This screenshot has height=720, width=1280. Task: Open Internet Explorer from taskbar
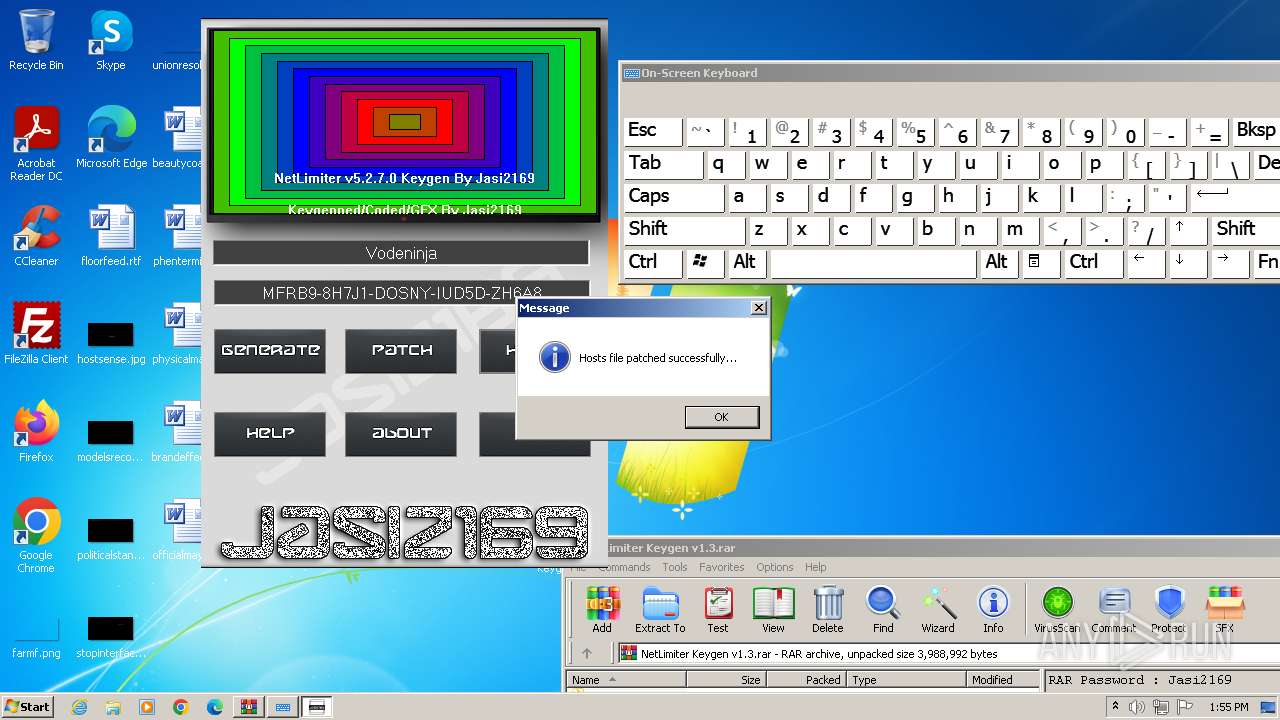click(79, 707)
